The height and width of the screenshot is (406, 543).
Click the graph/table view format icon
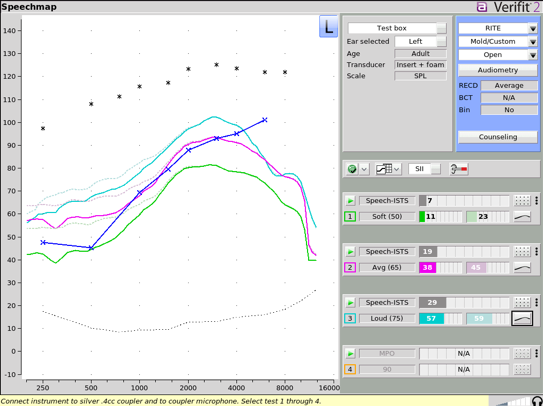(384, 169)
